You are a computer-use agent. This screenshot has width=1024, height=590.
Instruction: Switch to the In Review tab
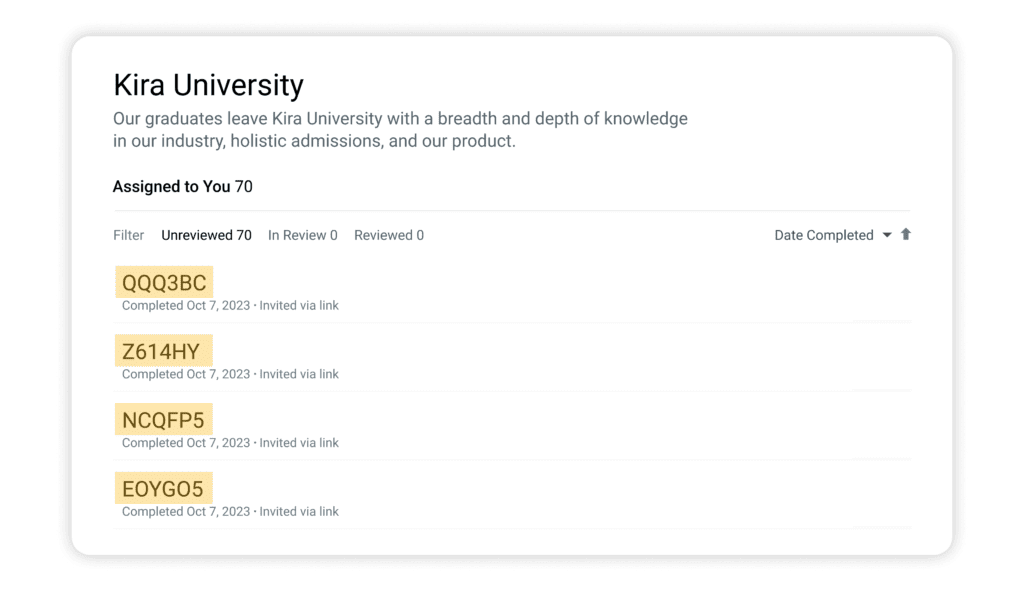pyautogui.click(x=302, y=234)
